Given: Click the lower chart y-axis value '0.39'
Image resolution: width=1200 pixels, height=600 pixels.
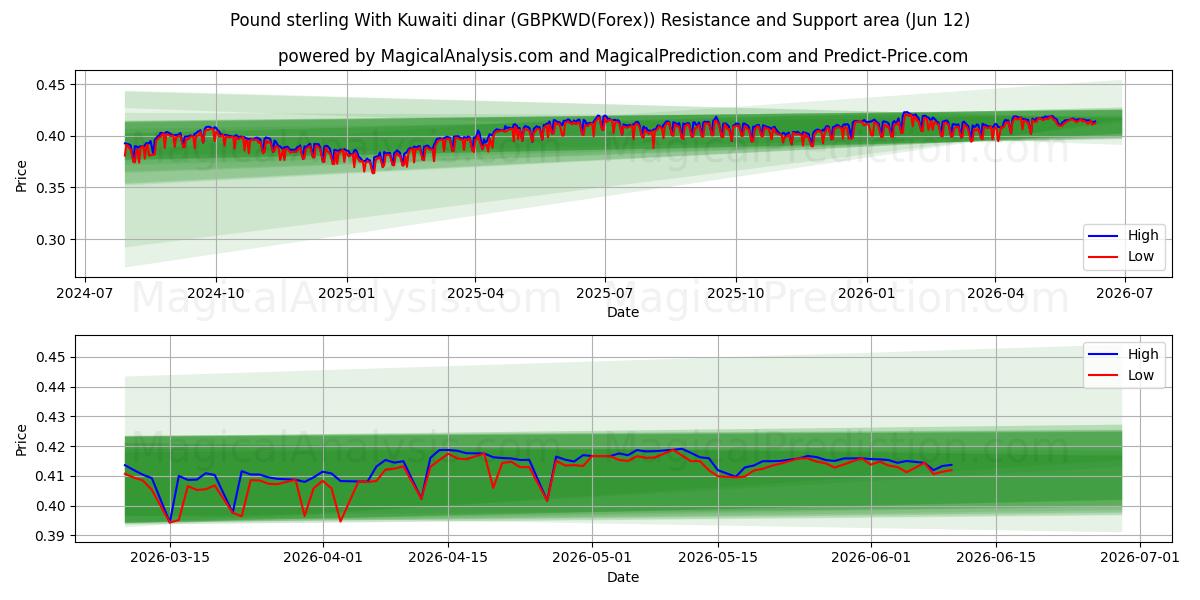Looking at the screenshot, I should coord(50,537).
